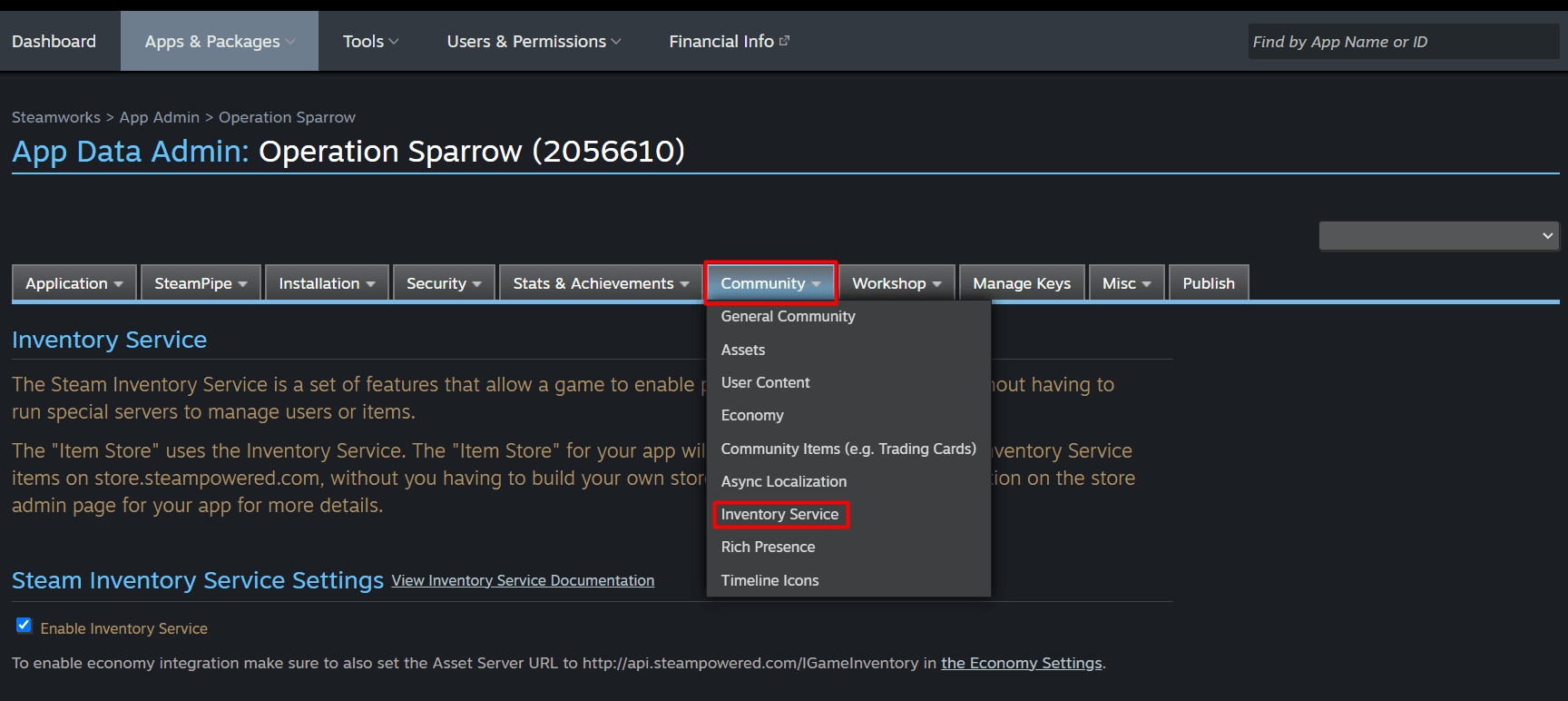Open Financial Info external link

click(729, 42)
